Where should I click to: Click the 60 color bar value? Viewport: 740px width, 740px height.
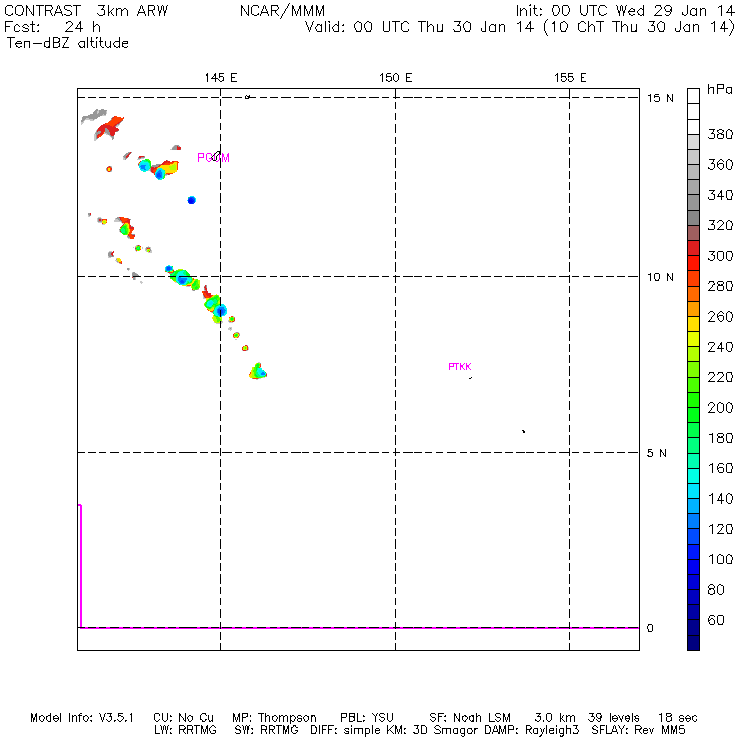click(x=716, y=620)
